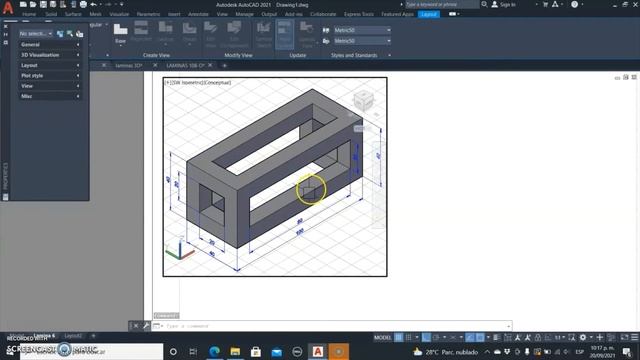
Task: Open the upper Metric50 style dropdown
Action: pyautogui.click(x=362, y=30)
